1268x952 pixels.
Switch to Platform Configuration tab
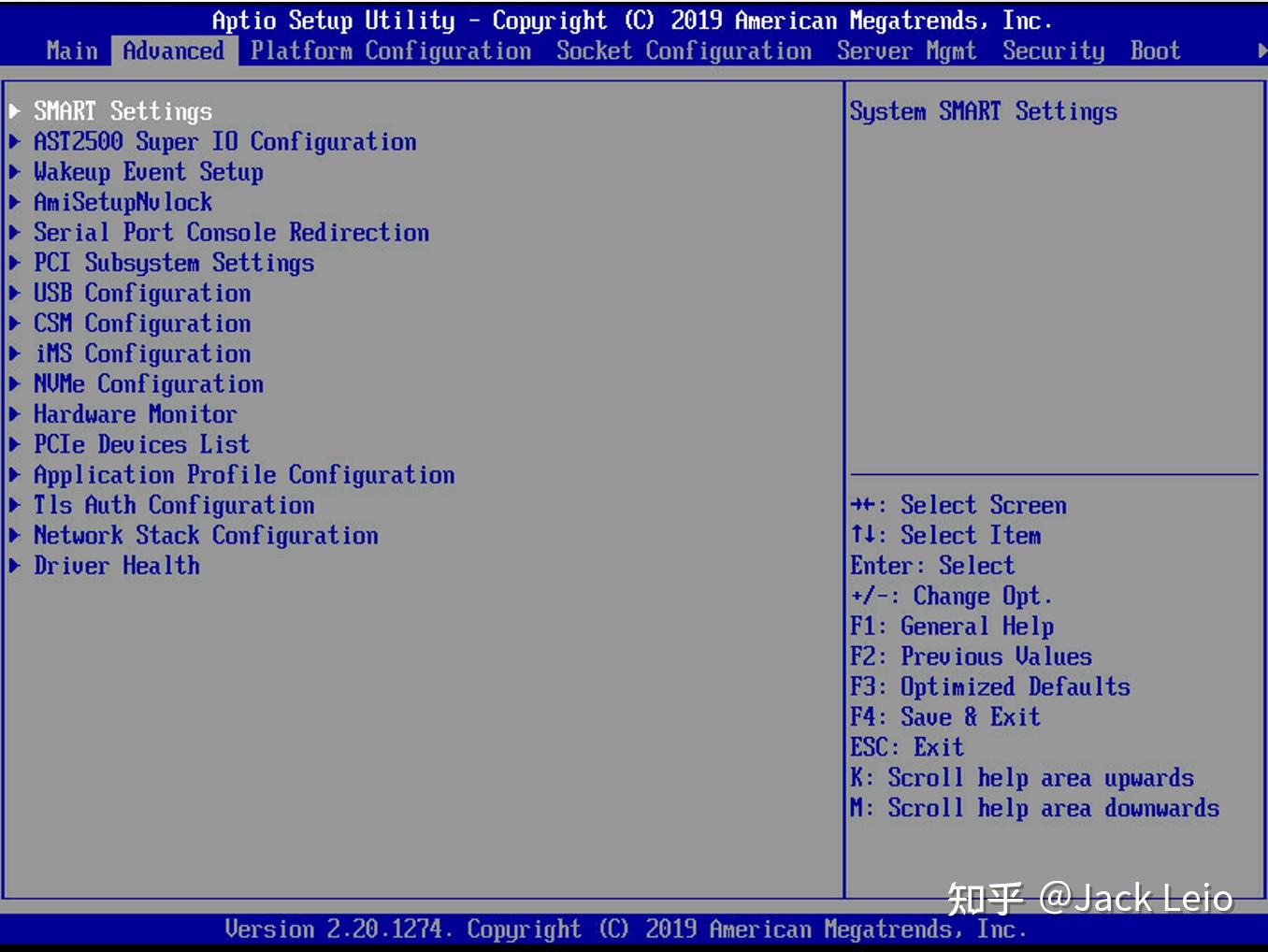391,50
